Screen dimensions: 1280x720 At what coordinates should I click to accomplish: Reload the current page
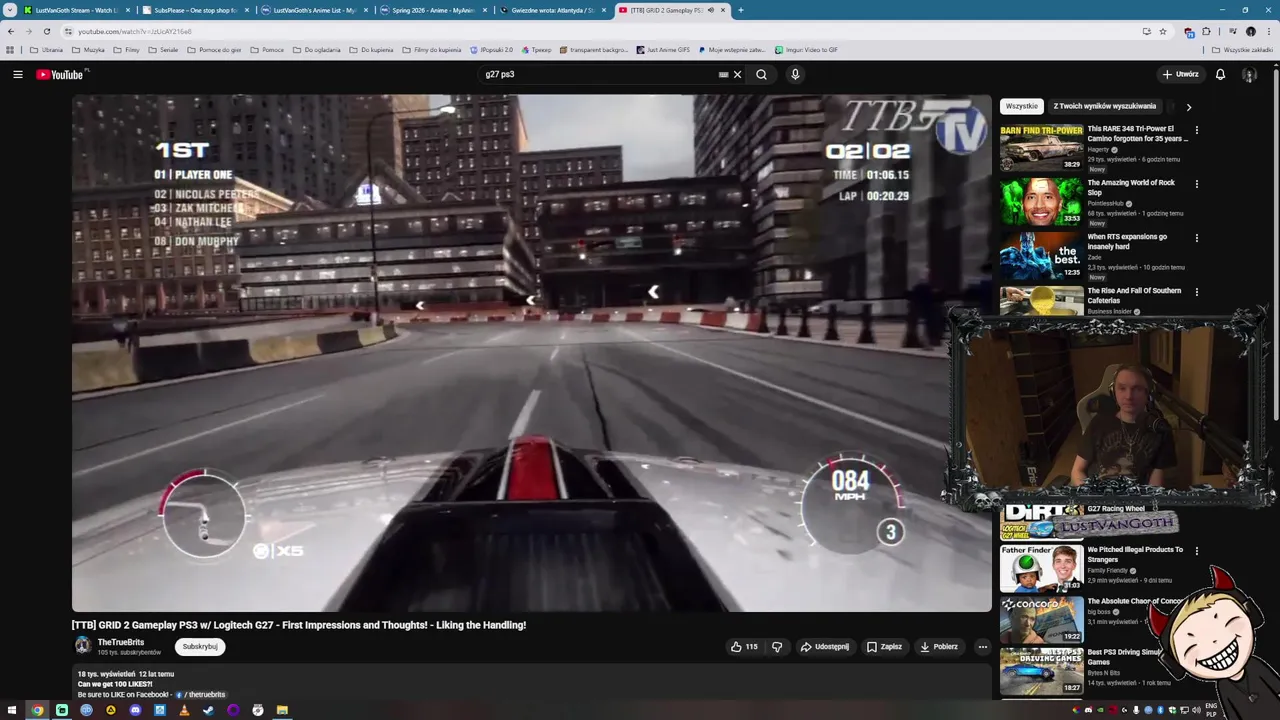pos(46,31)
